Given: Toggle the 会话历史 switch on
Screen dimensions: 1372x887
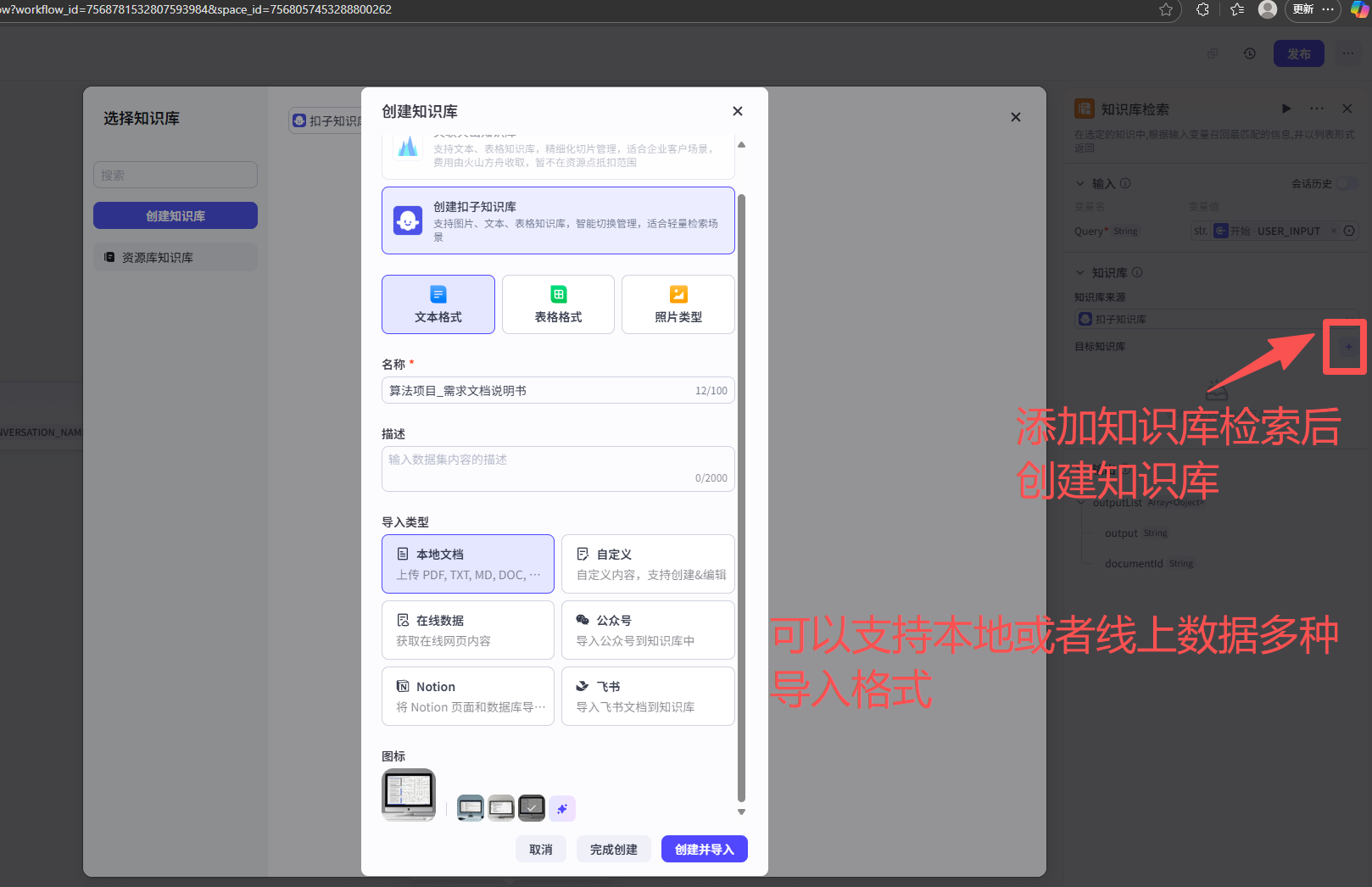Looking at the screenshot, I should click(1348, 182).
